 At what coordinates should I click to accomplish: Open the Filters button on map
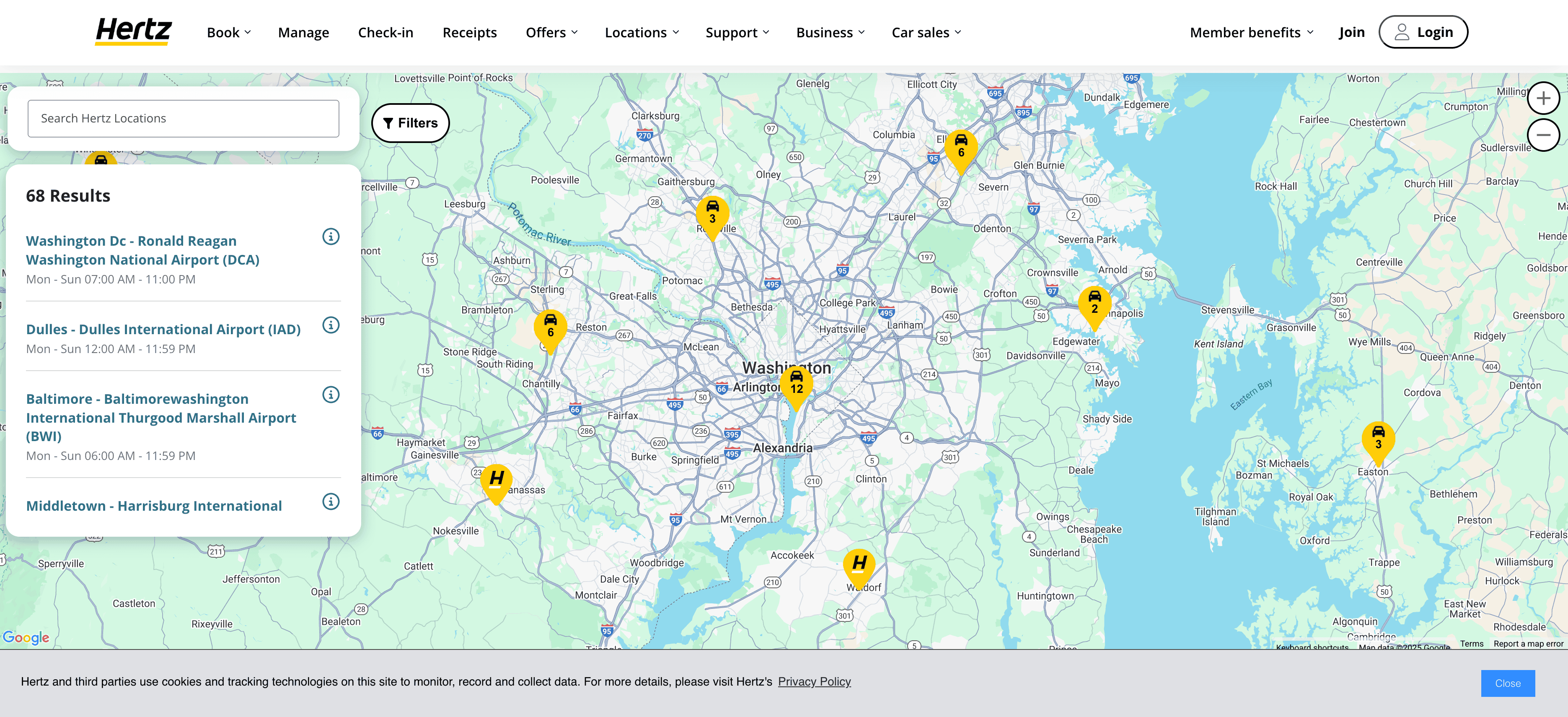(410, 123)
